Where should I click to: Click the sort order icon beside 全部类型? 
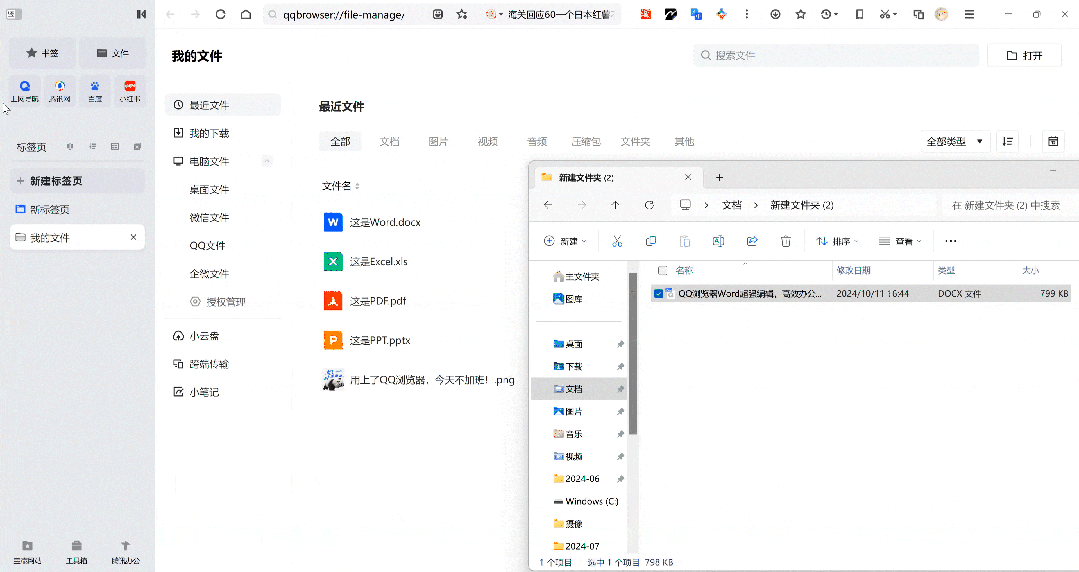1008,142
